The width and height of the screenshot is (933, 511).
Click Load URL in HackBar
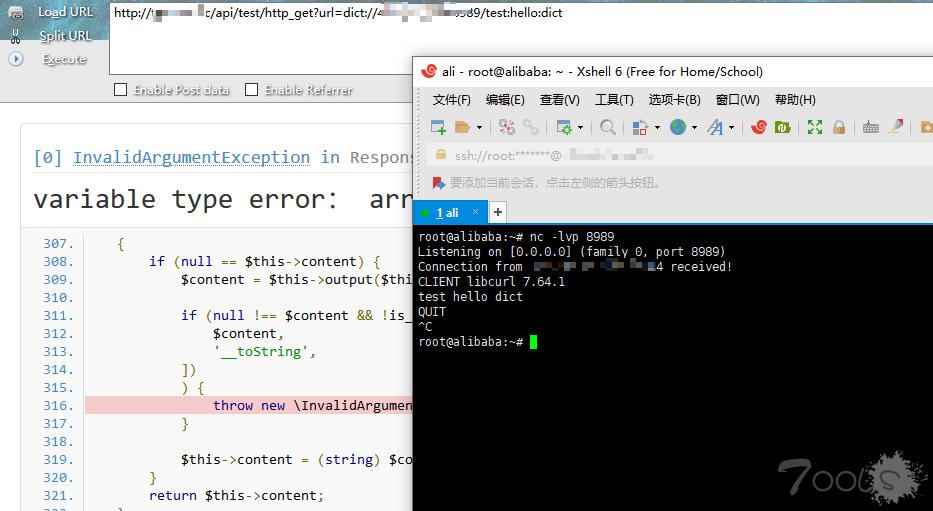(x=65, y=12)
